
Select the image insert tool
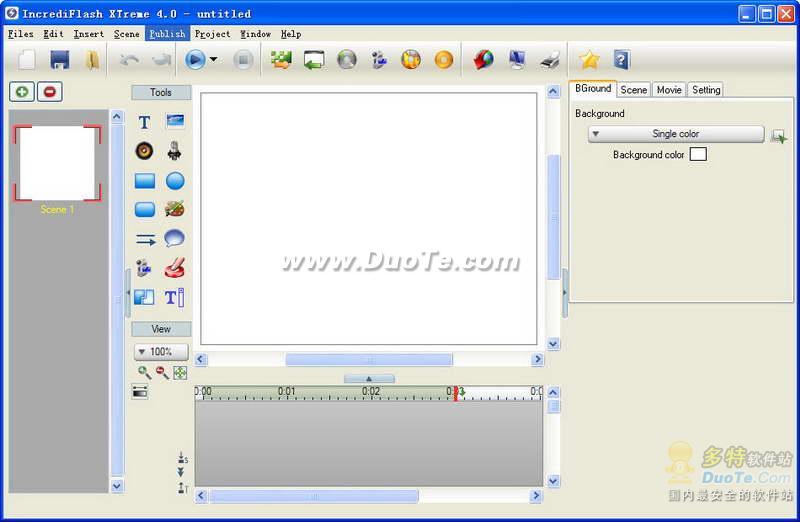(x=175, y=121)
